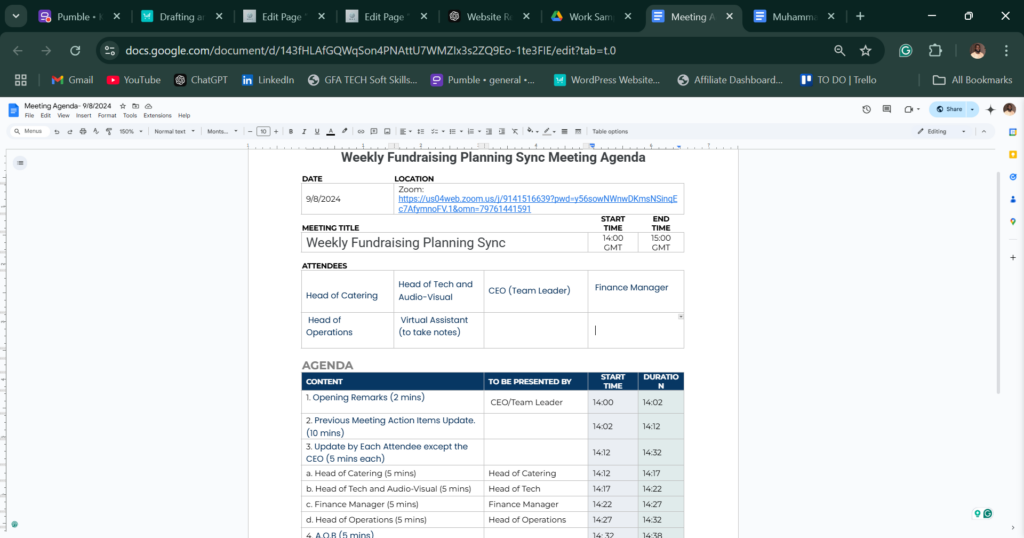The height and width of the screenshot is (538, 1024).
Task: Toggle bold text formatting
Action: click(x=291, y=131)
